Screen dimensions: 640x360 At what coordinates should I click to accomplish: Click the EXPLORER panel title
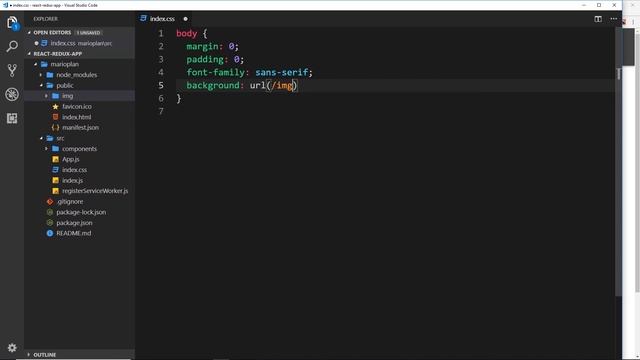45,19
